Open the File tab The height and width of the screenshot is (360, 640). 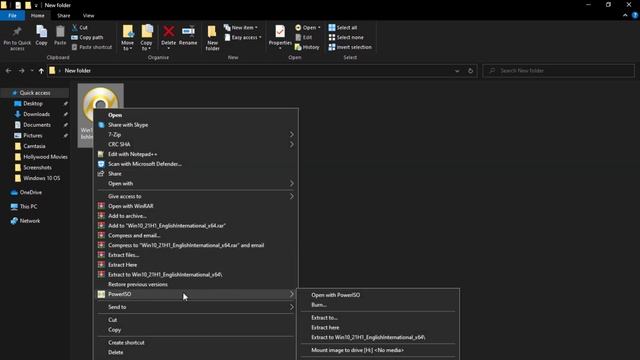tap(12, 16)
